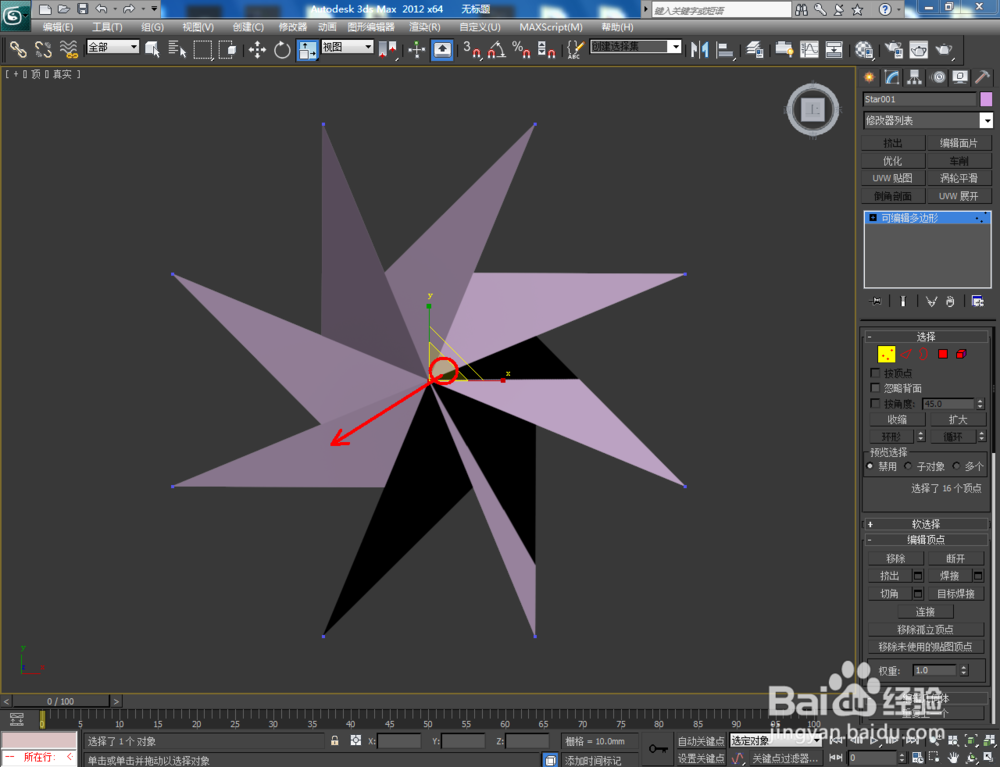Click the Render Production teapot icon

pos(944,49)
